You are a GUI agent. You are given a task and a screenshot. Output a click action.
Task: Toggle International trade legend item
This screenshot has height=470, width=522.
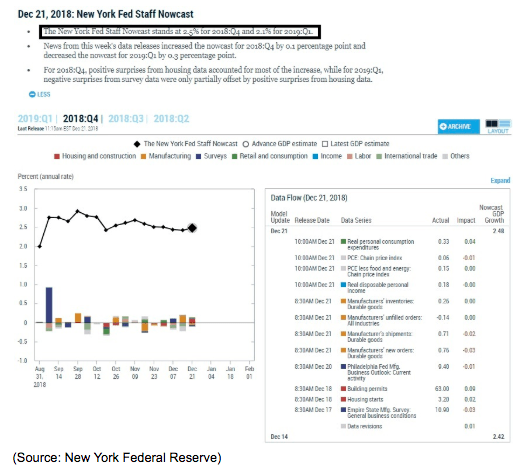coord(407,156)
